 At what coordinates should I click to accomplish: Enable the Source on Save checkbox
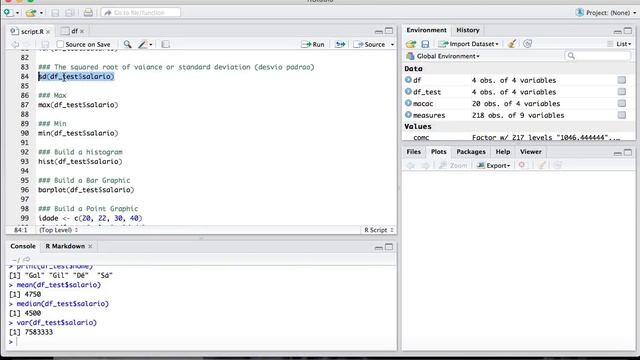(60, 44)
